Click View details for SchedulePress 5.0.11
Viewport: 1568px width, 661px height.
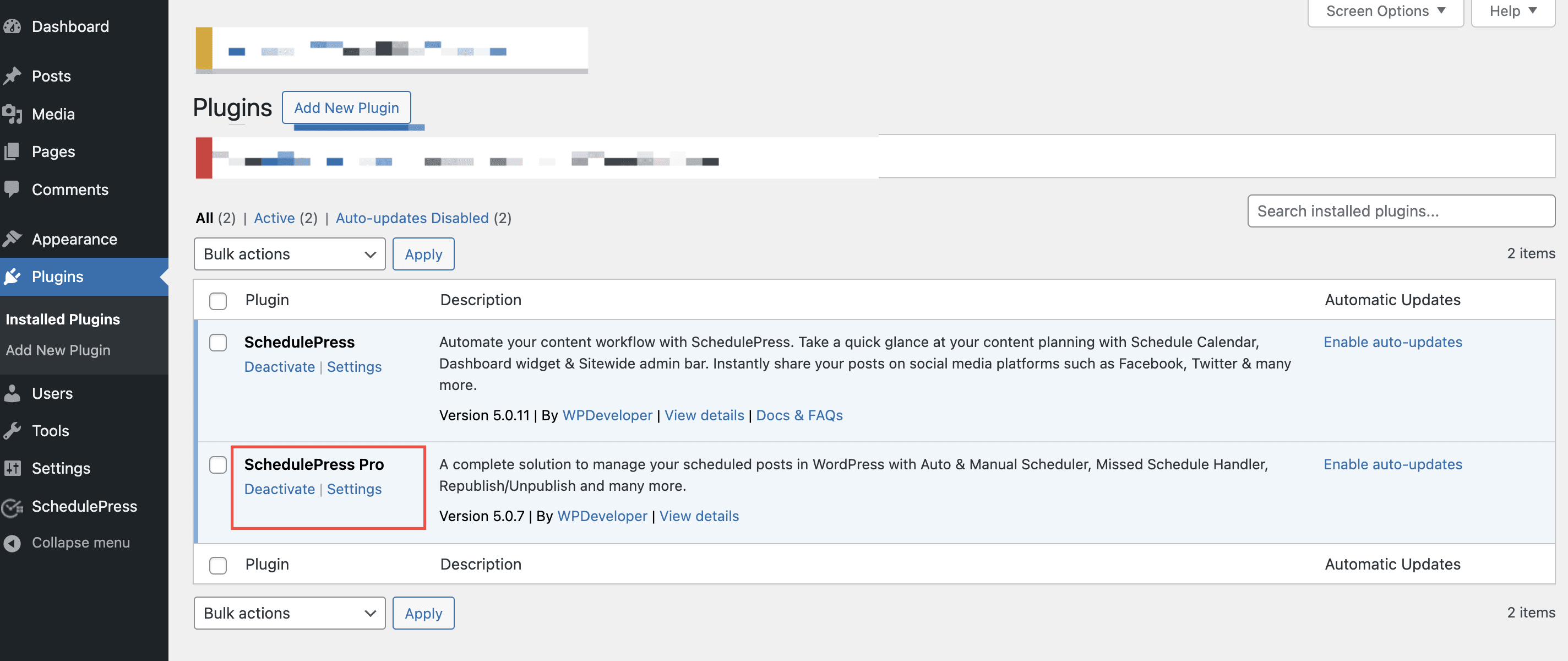[x=704, y=415]
